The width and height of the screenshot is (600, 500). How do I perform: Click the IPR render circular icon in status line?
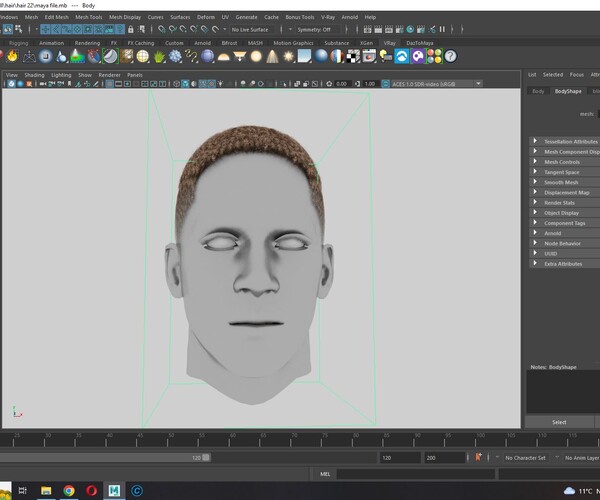click(410, 29)
